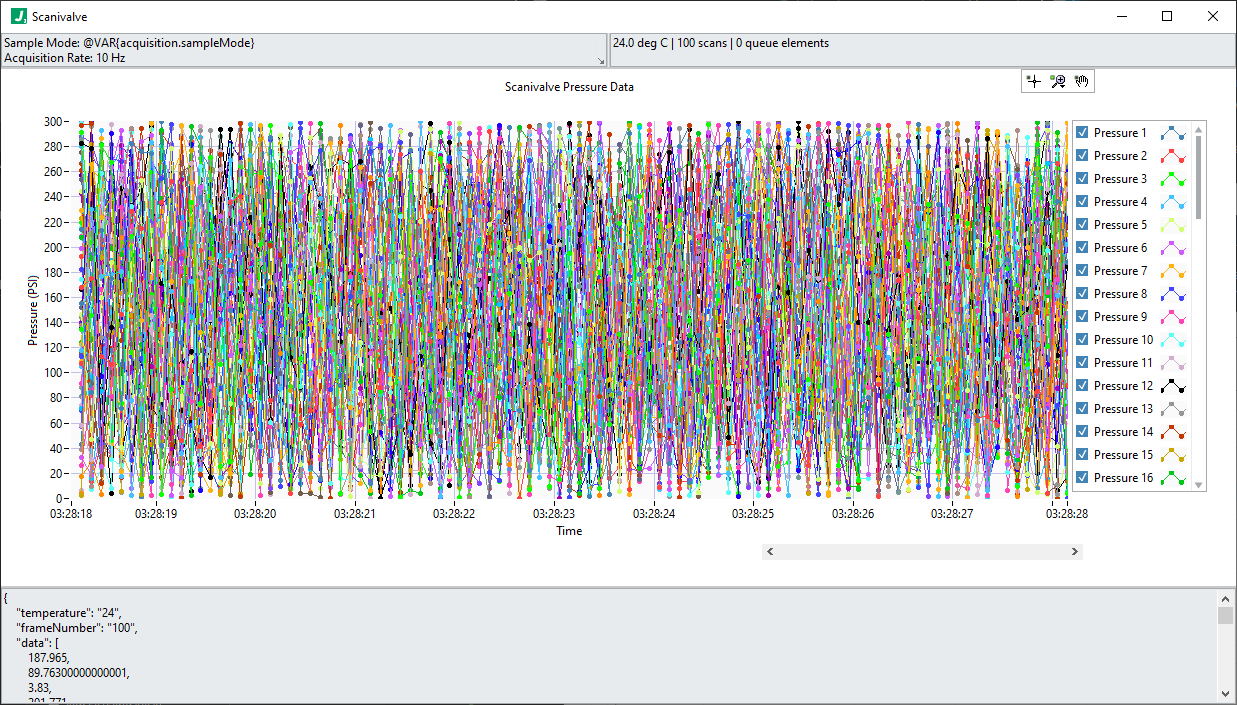Select the pan hand tool
Image resolution: width=1237 pixels, height=705 pixels.
(x=1083, y=82)
